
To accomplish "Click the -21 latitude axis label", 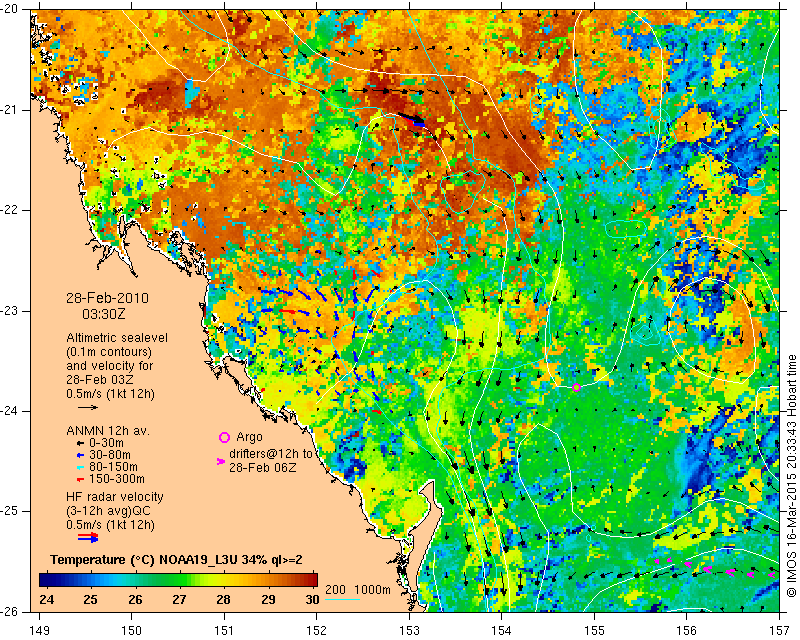I will click(x=10, y=110).
